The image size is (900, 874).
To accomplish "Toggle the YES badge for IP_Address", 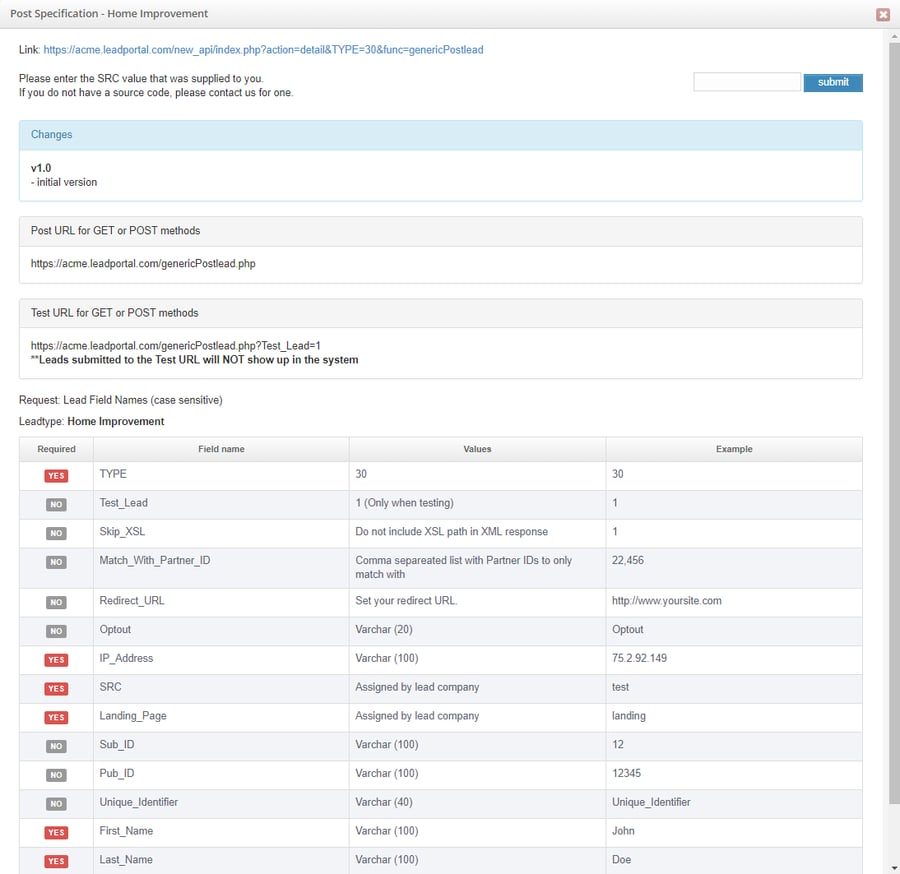I will (x=55, y=659).
